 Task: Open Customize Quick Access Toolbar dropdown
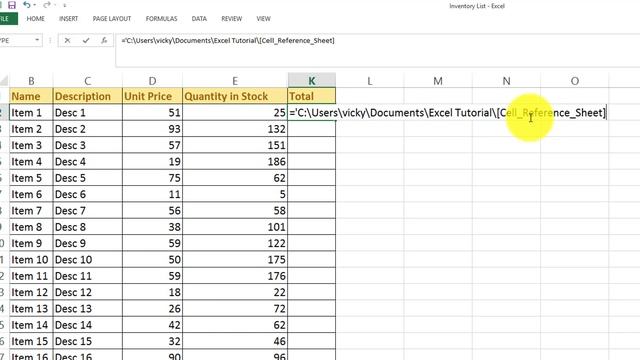[x=65, y=5]
